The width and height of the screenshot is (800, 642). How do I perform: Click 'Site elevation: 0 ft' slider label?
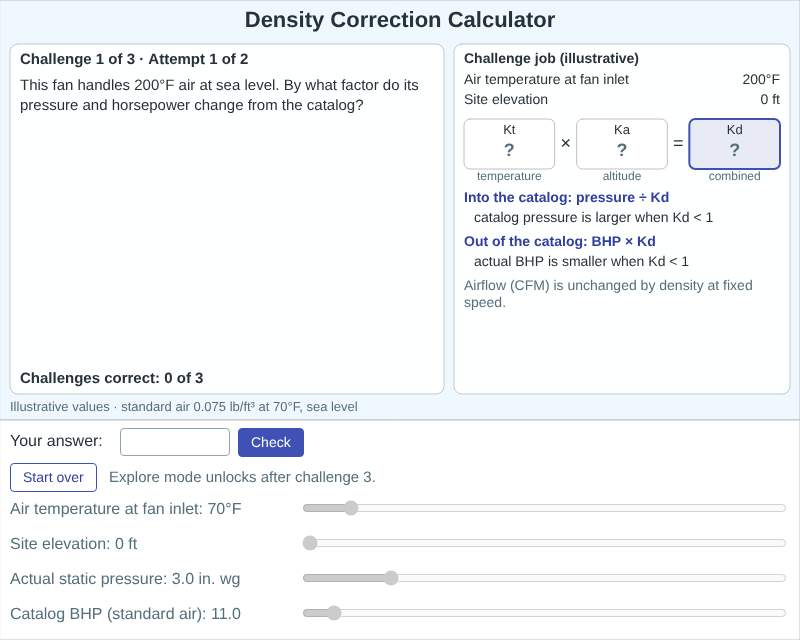tap(74, 544)
